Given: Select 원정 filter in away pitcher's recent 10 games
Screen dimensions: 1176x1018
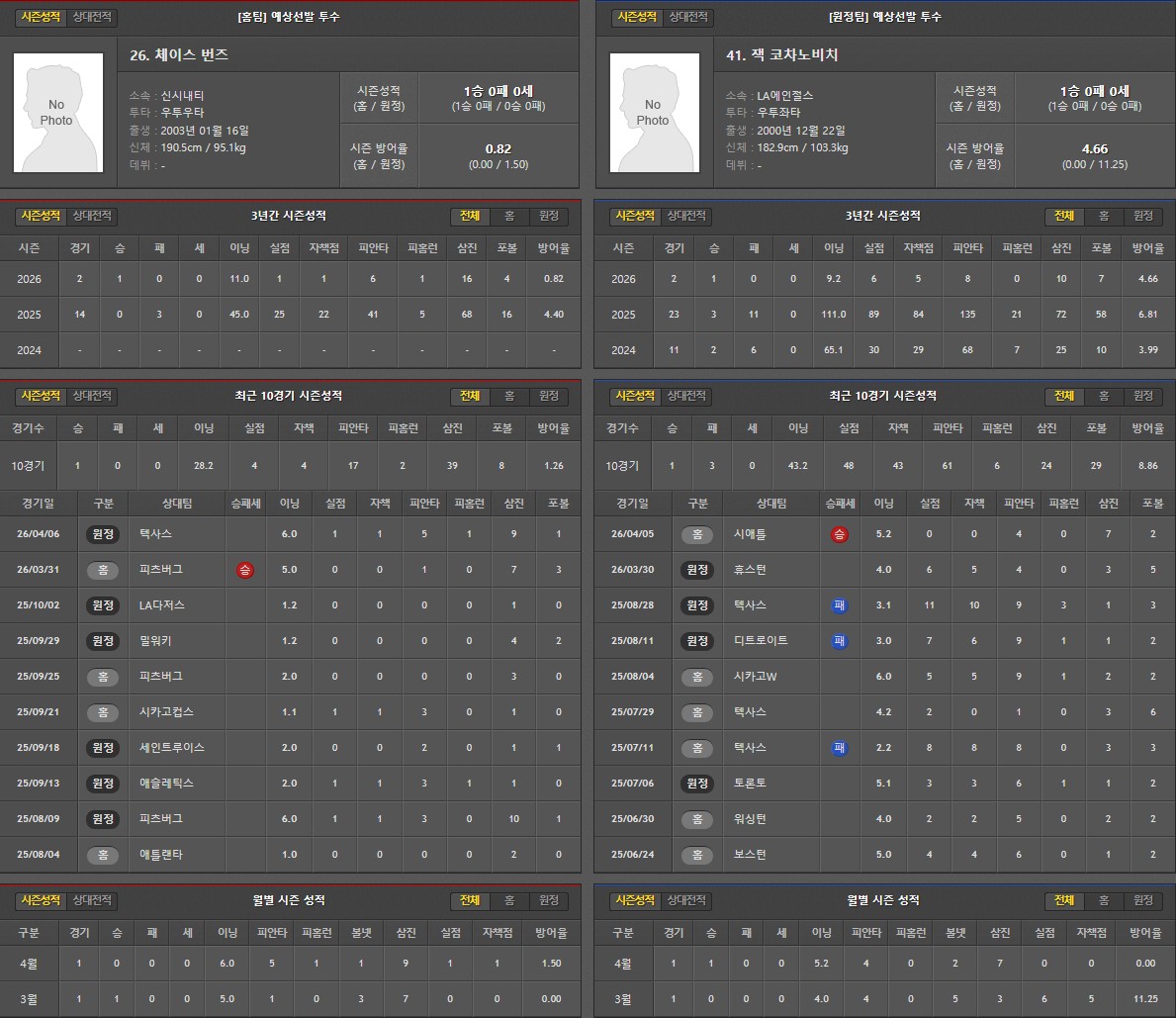Looking at the screenshot, I should point(1143,396).
